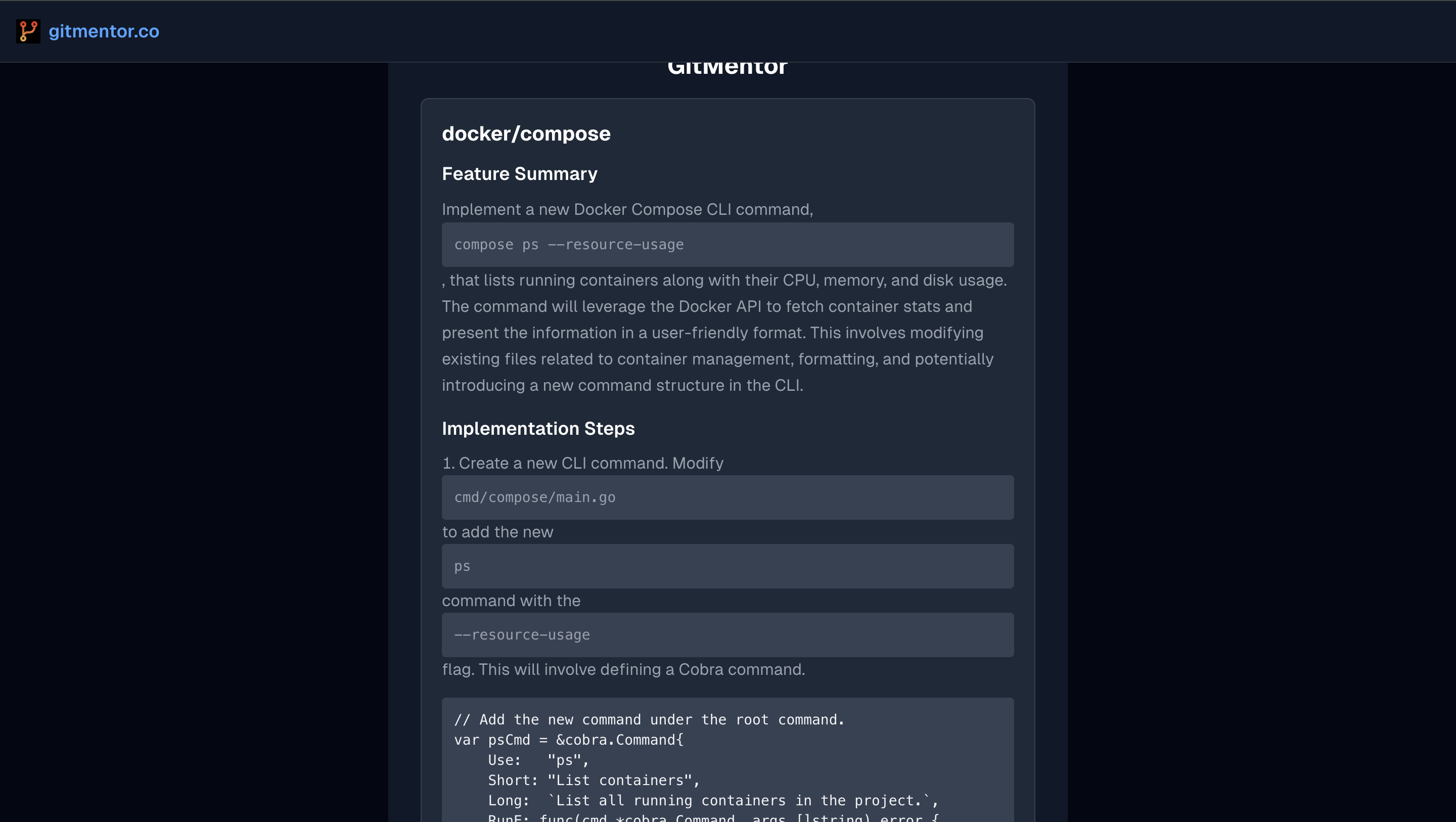Click the 'to add the new' text line
The image size is (1456, 822).
point(497,532)
